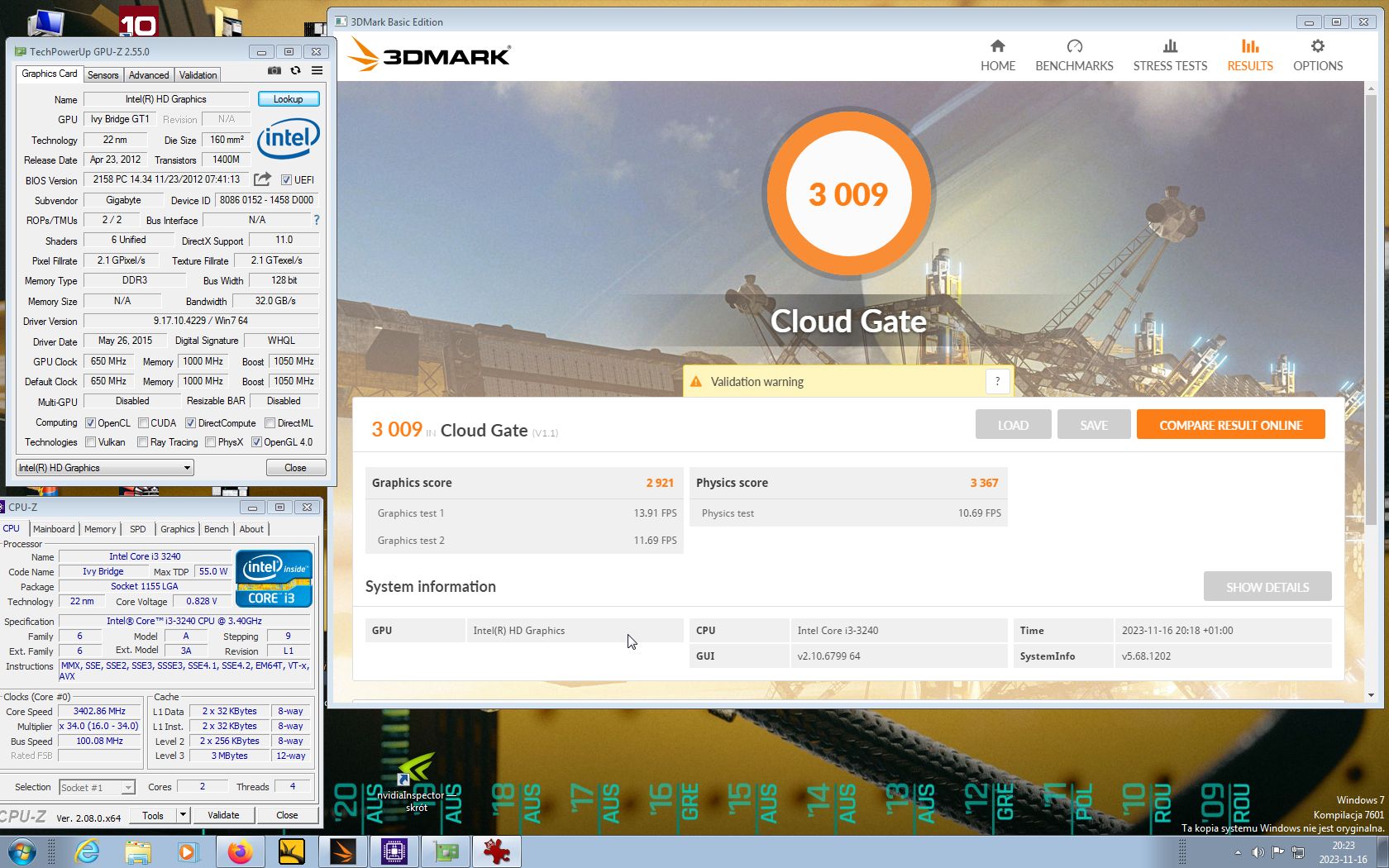Switch to GPU-Z green card icon on taskbar

(x=446, y=851)
